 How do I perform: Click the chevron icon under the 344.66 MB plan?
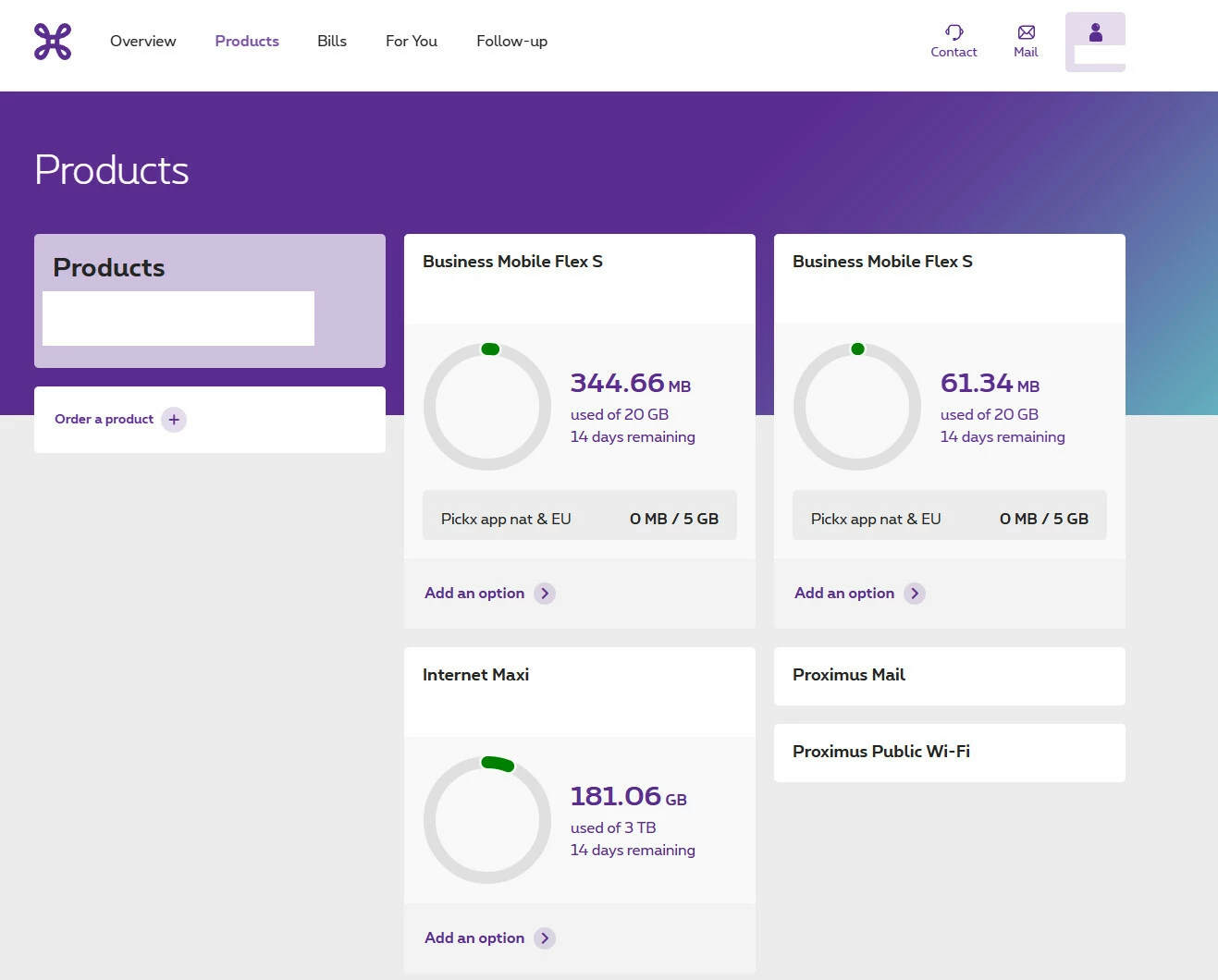pos(545,594)
